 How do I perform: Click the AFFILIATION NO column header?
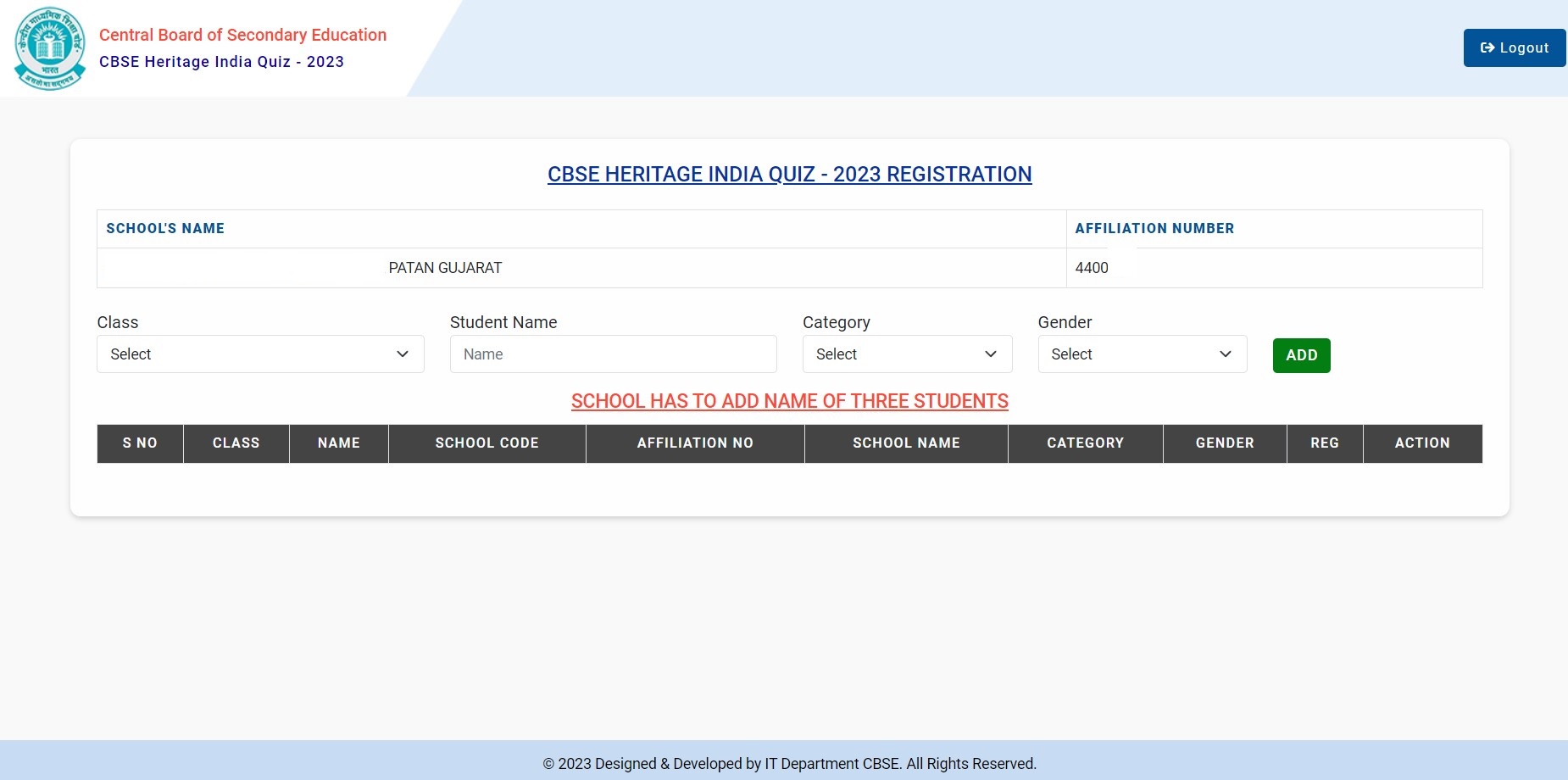[695, 443]
